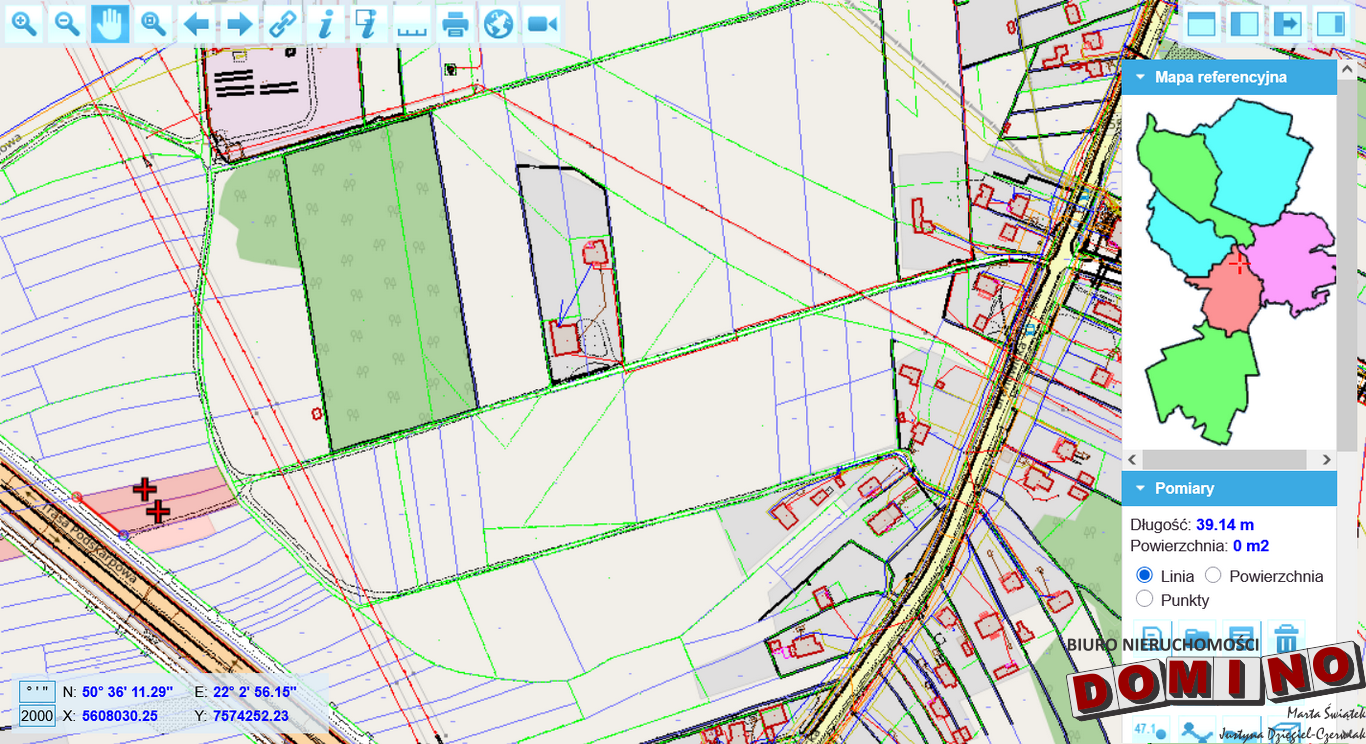Open the ruler measurement tool
Screen dimensions: 1366x744
[x=411, y=24]
